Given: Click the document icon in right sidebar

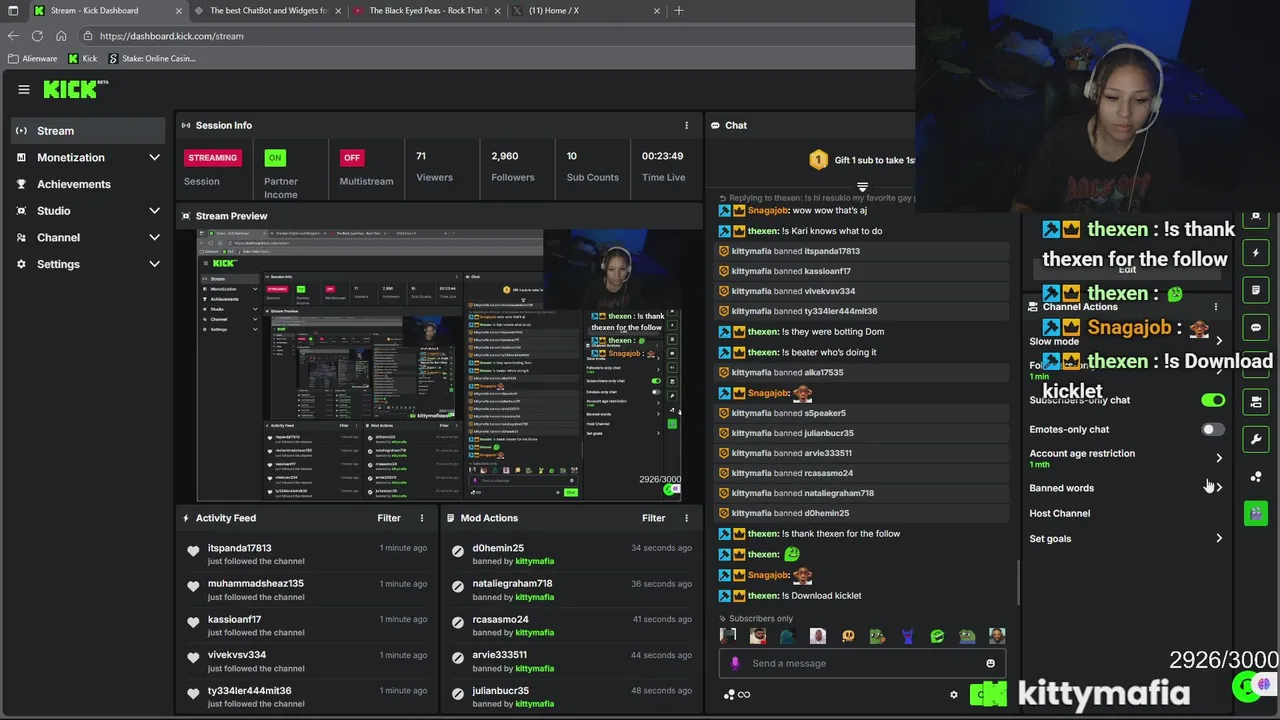Looking at the screenshot, I should pyautogui.click(x=1256, y=290).
